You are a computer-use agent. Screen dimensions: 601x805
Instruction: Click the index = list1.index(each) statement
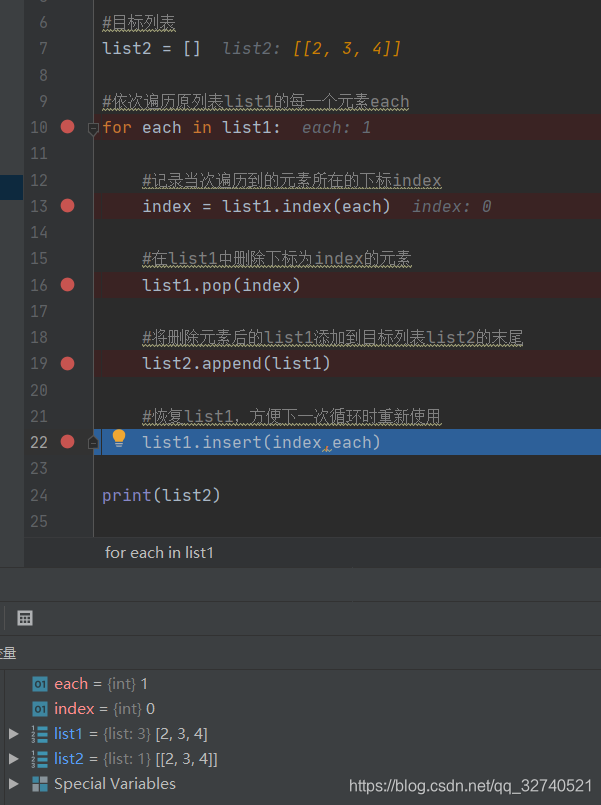(266, 206)
